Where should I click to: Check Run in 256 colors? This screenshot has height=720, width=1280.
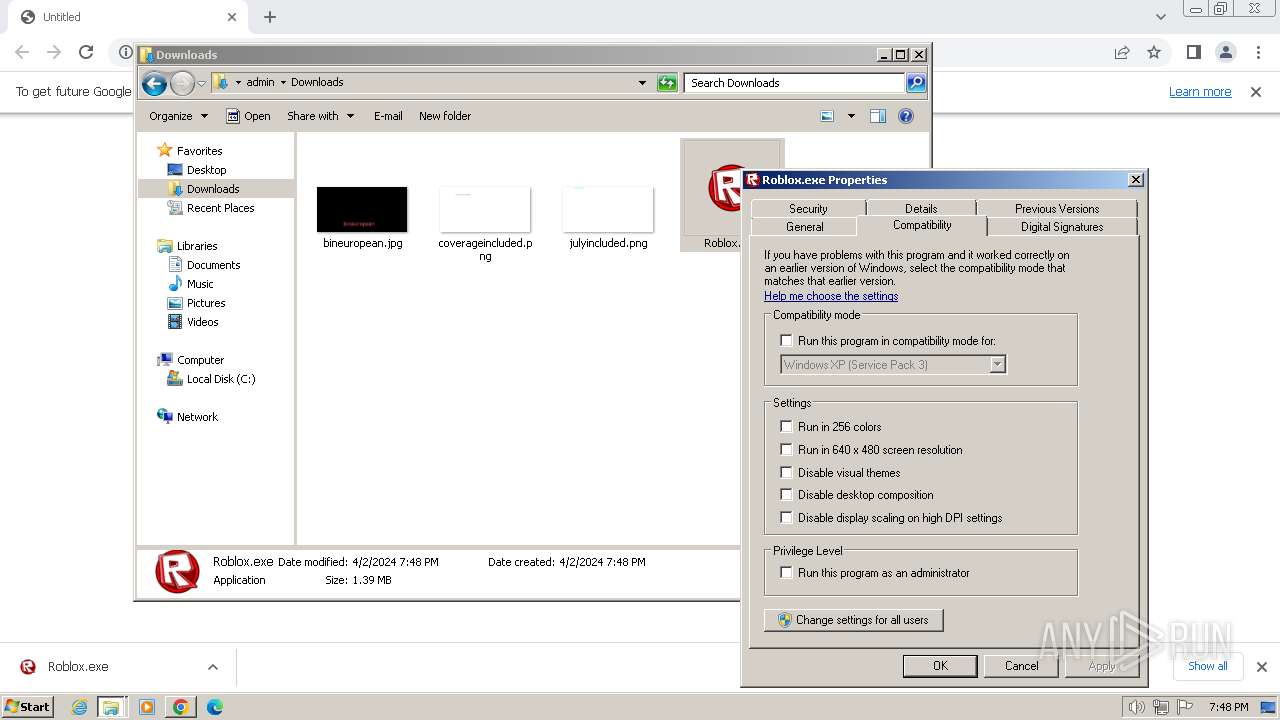(786, 427)
